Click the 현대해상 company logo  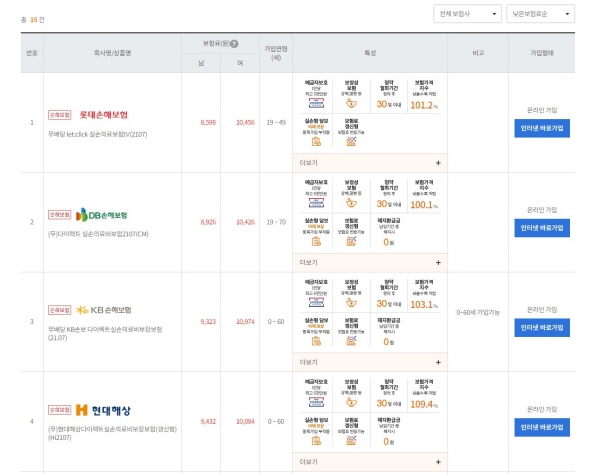tap(103, 410)
